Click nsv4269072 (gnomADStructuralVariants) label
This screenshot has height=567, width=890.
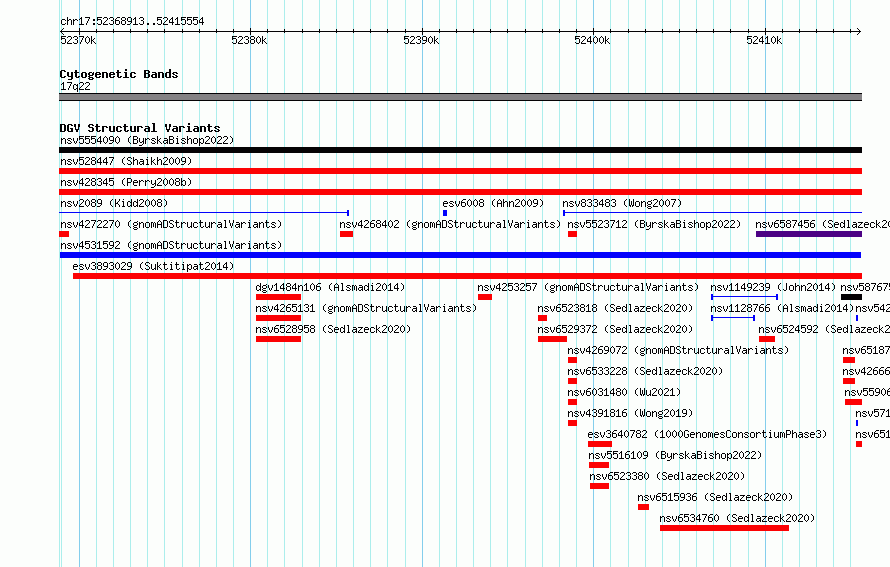pyautogui.click(x=678, y=350)
